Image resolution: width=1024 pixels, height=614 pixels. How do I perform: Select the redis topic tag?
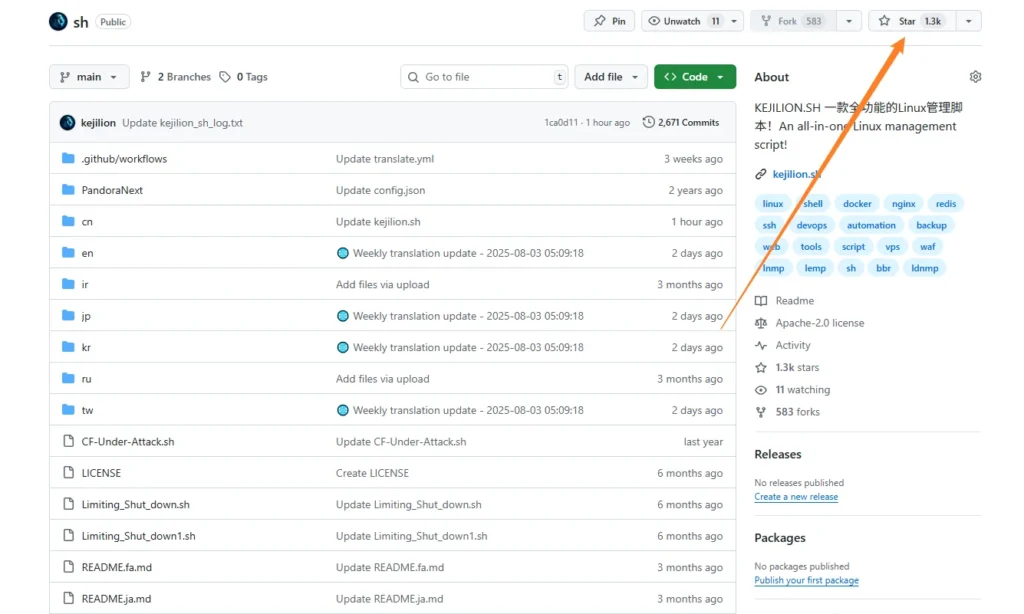tap(946, 204)
